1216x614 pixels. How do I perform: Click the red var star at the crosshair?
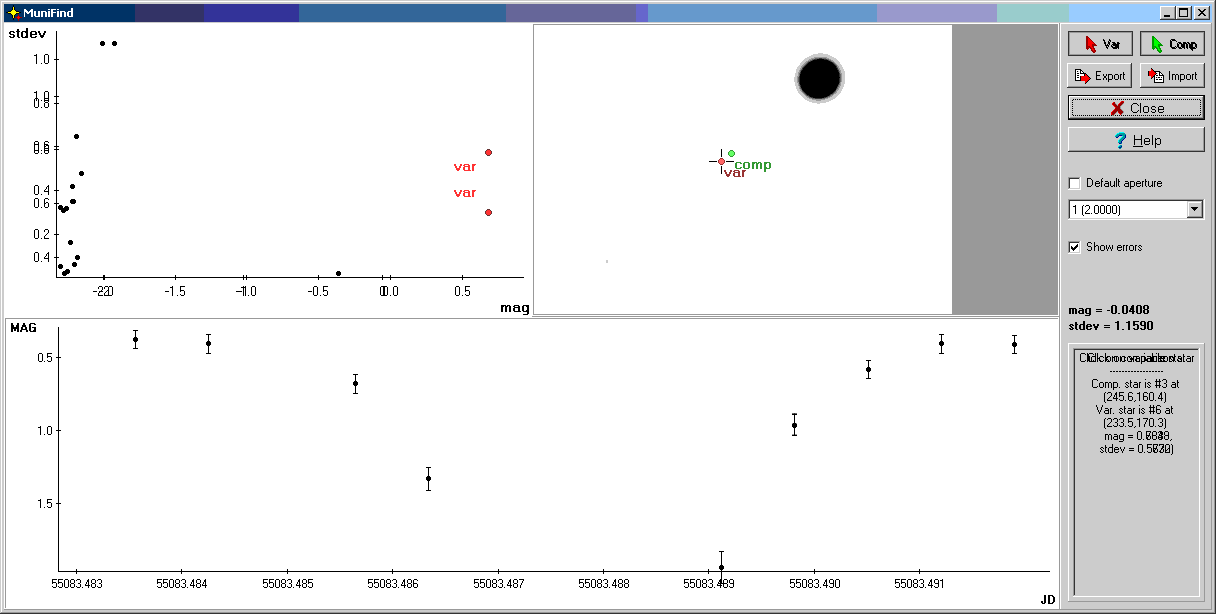(x=721, y=161)
